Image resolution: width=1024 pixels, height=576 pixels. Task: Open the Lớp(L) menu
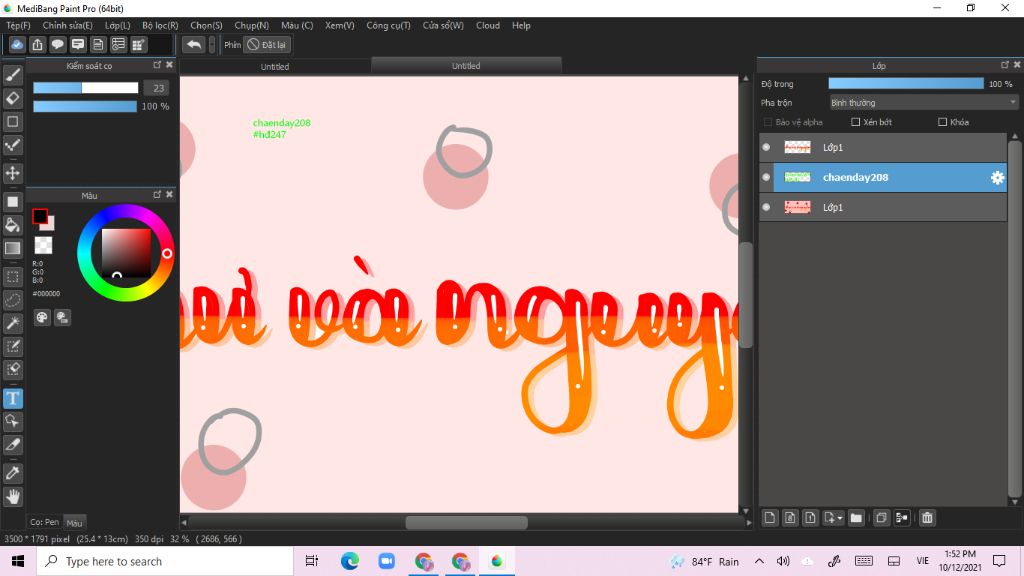[118, 25]
